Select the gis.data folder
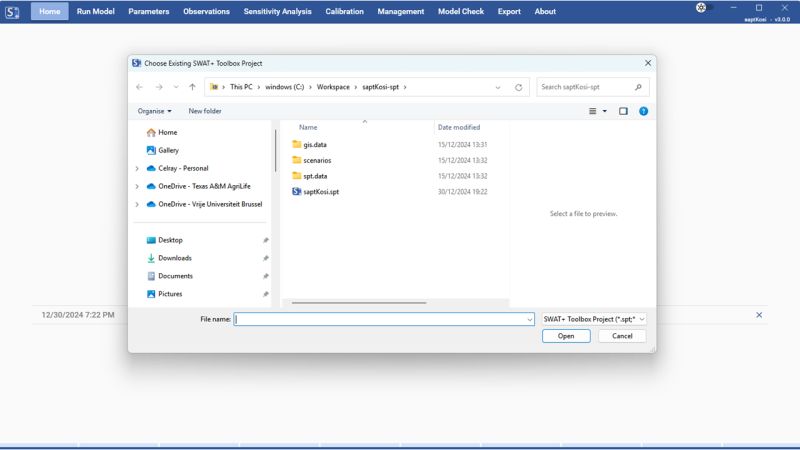Screen dimensions: 800x450 pos(315,144)
